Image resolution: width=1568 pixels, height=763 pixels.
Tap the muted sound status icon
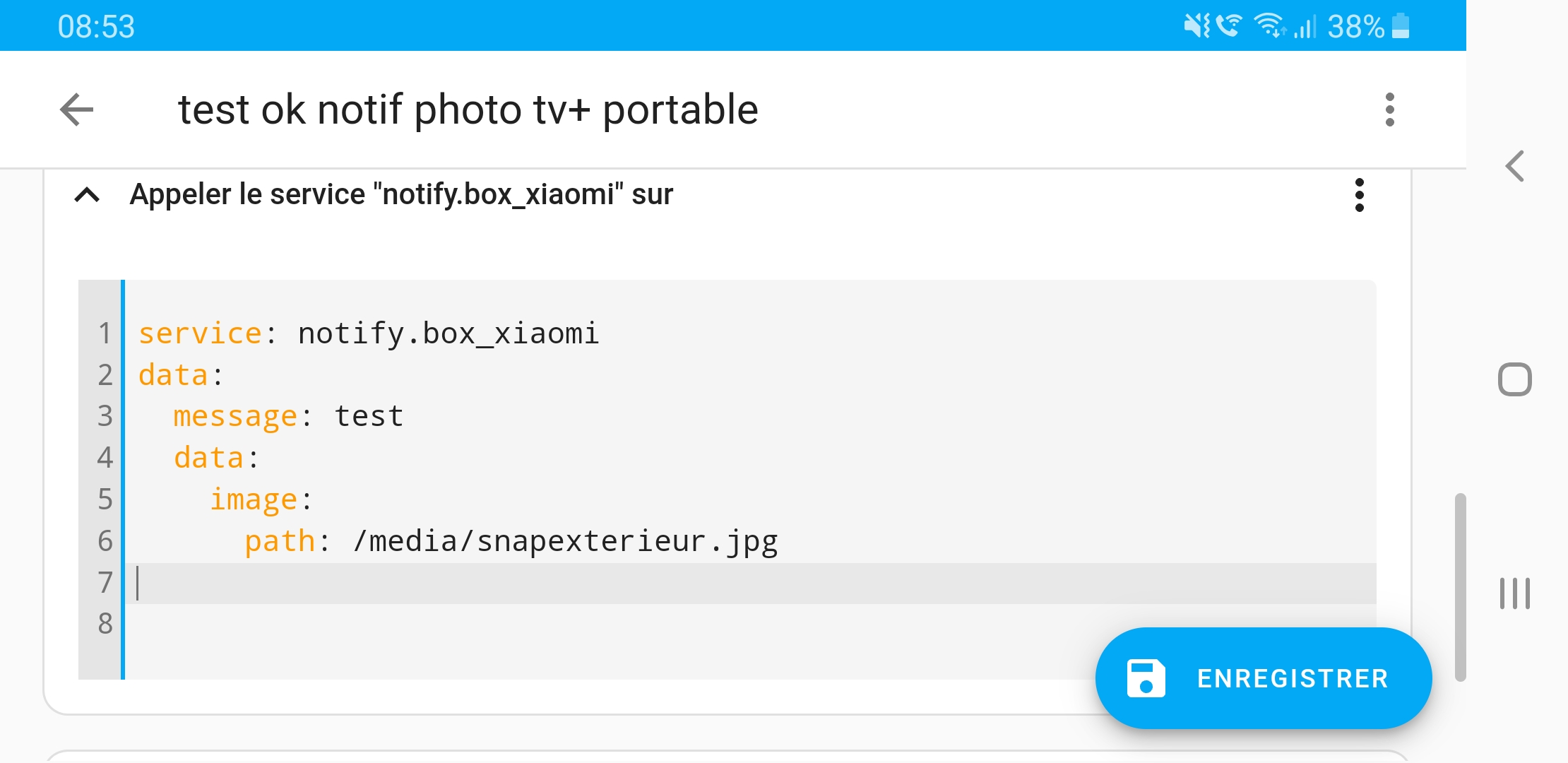pos(1196,26)
